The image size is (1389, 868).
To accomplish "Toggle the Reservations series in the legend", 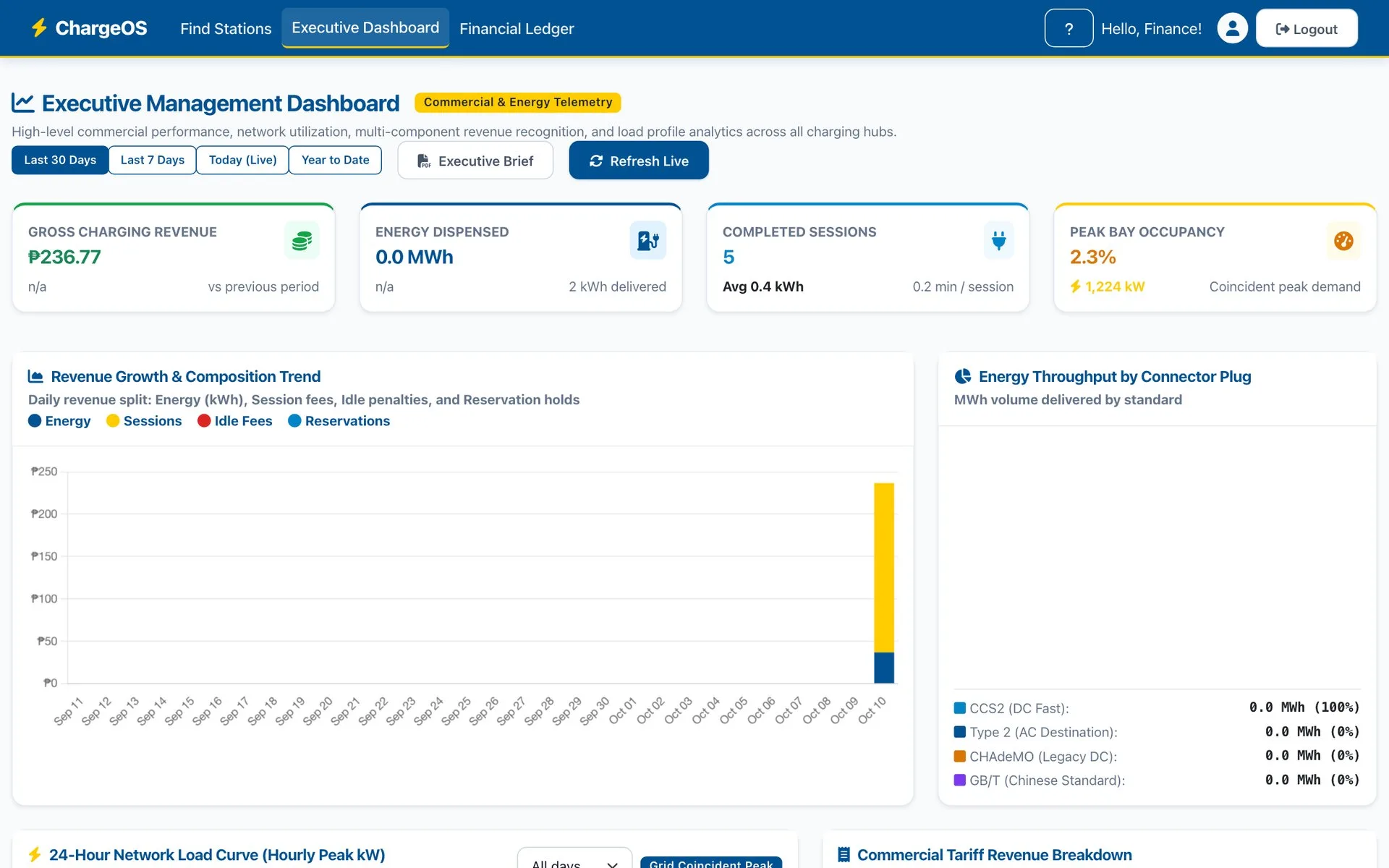I will [x=339, y=420].
